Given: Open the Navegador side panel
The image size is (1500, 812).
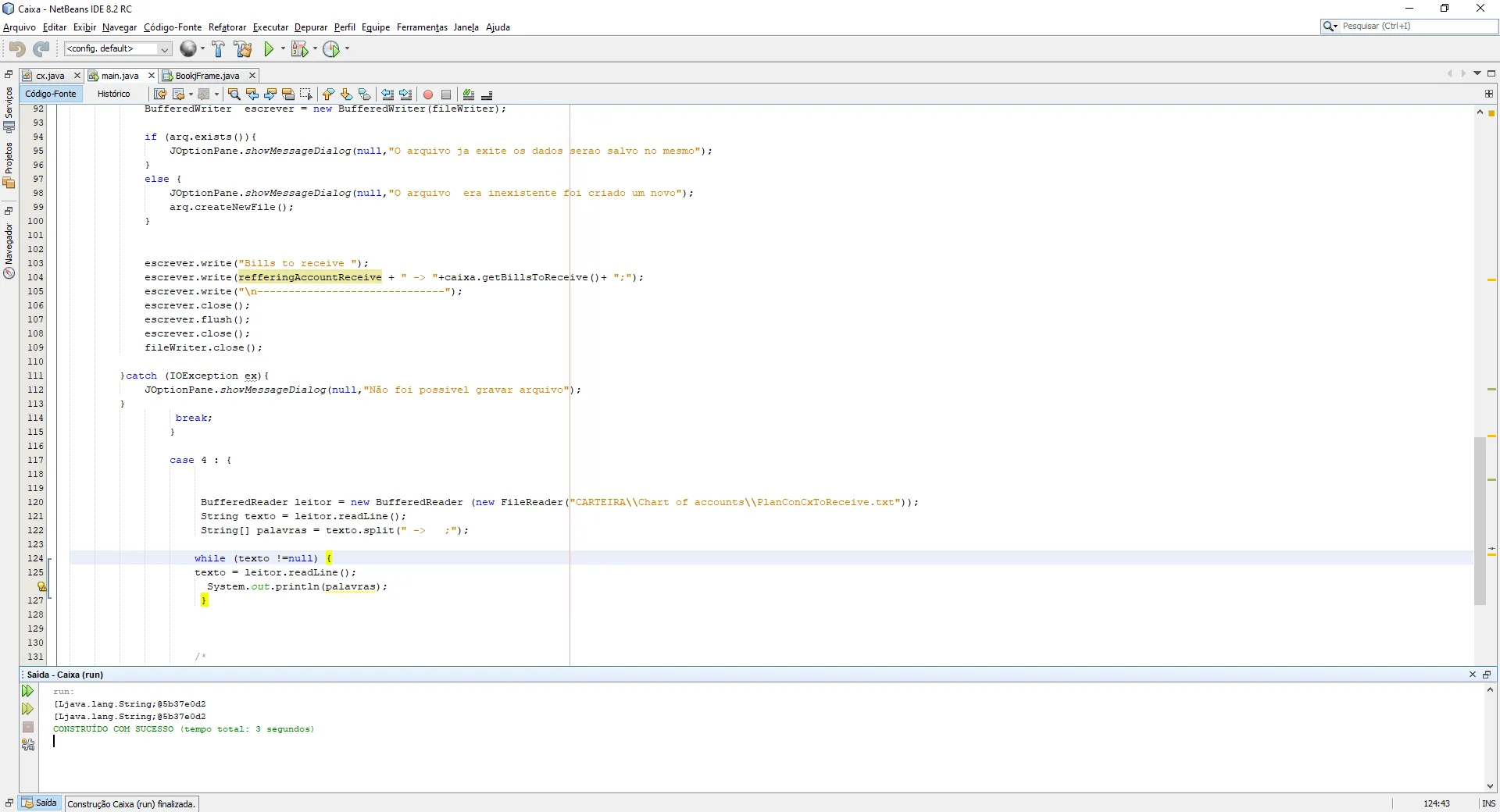Looking at the screenshot, I should [9, 250].
